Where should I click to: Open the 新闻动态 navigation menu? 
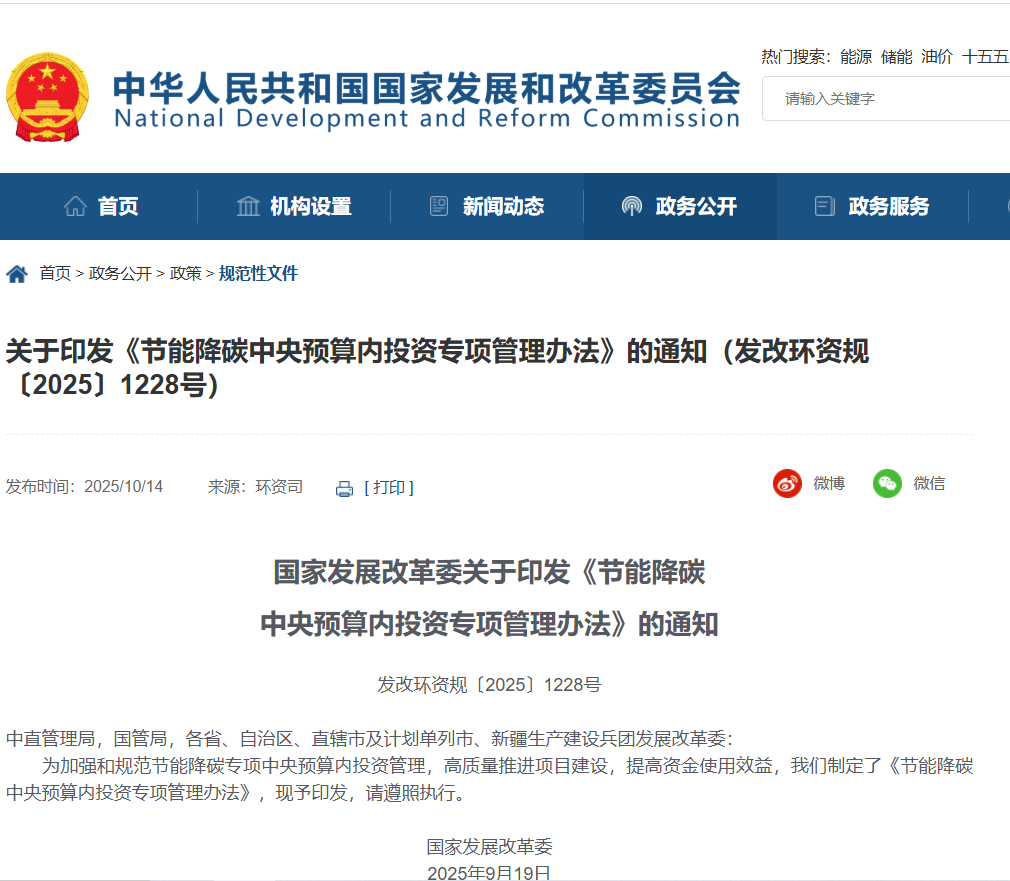pyautogui.click(x=503, y=207)
